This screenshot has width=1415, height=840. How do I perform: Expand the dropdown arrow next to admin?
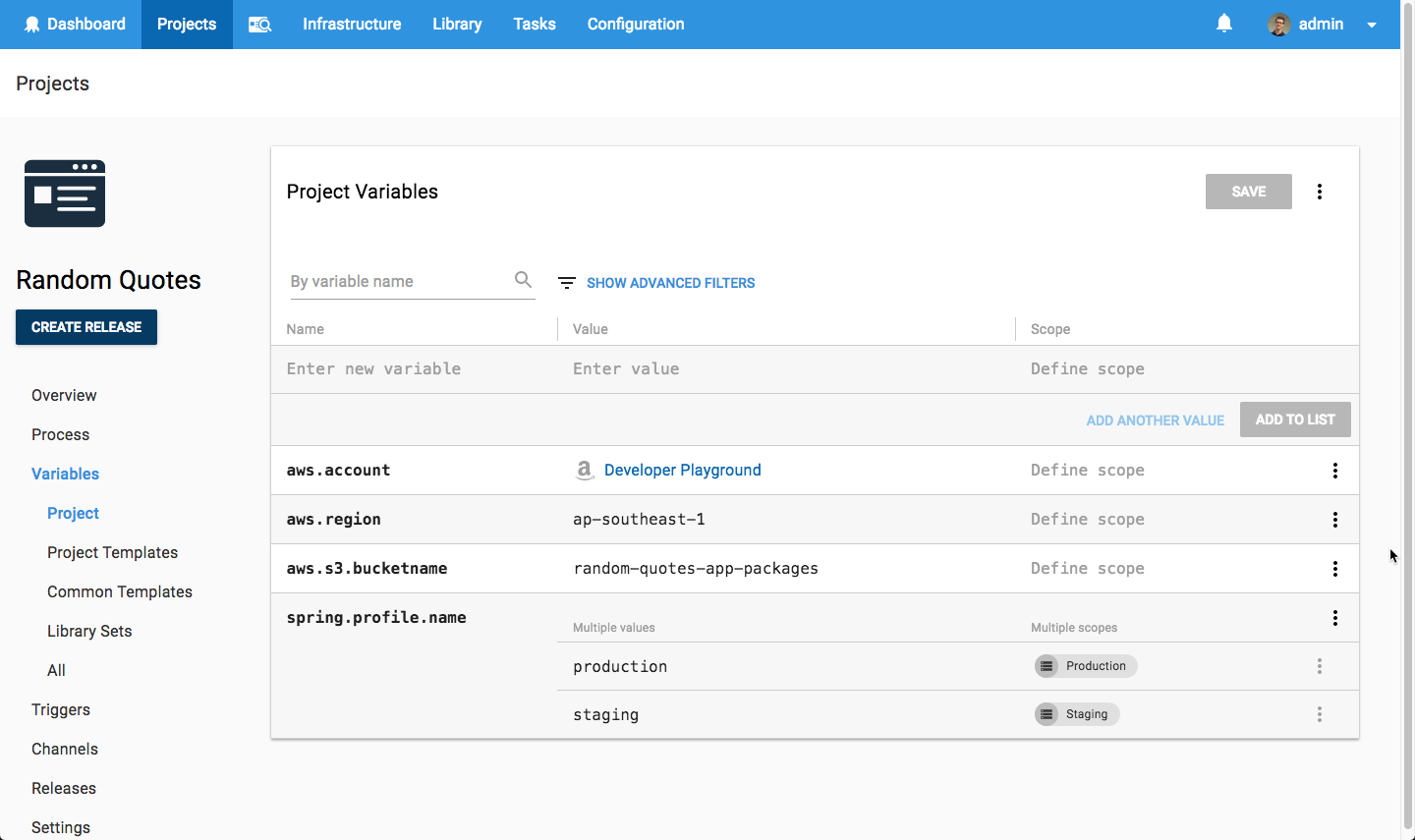coord(1371,25)
